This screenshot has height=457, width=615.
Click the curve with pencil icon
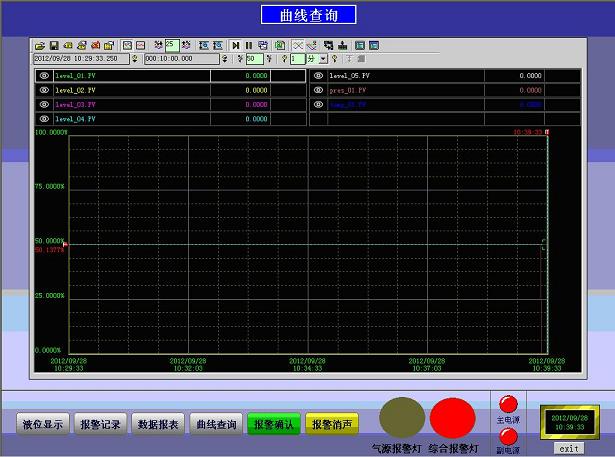pos(312,46)
